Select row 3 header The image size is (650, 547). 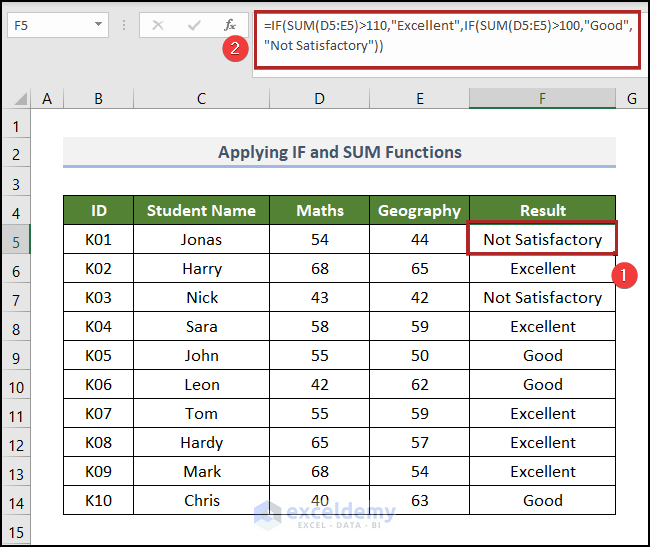point(16,184)
